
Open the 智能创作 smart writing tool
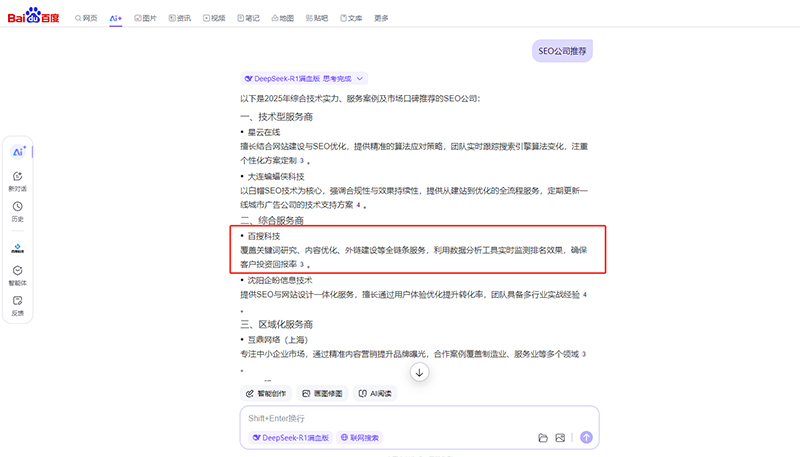point(266,393)
